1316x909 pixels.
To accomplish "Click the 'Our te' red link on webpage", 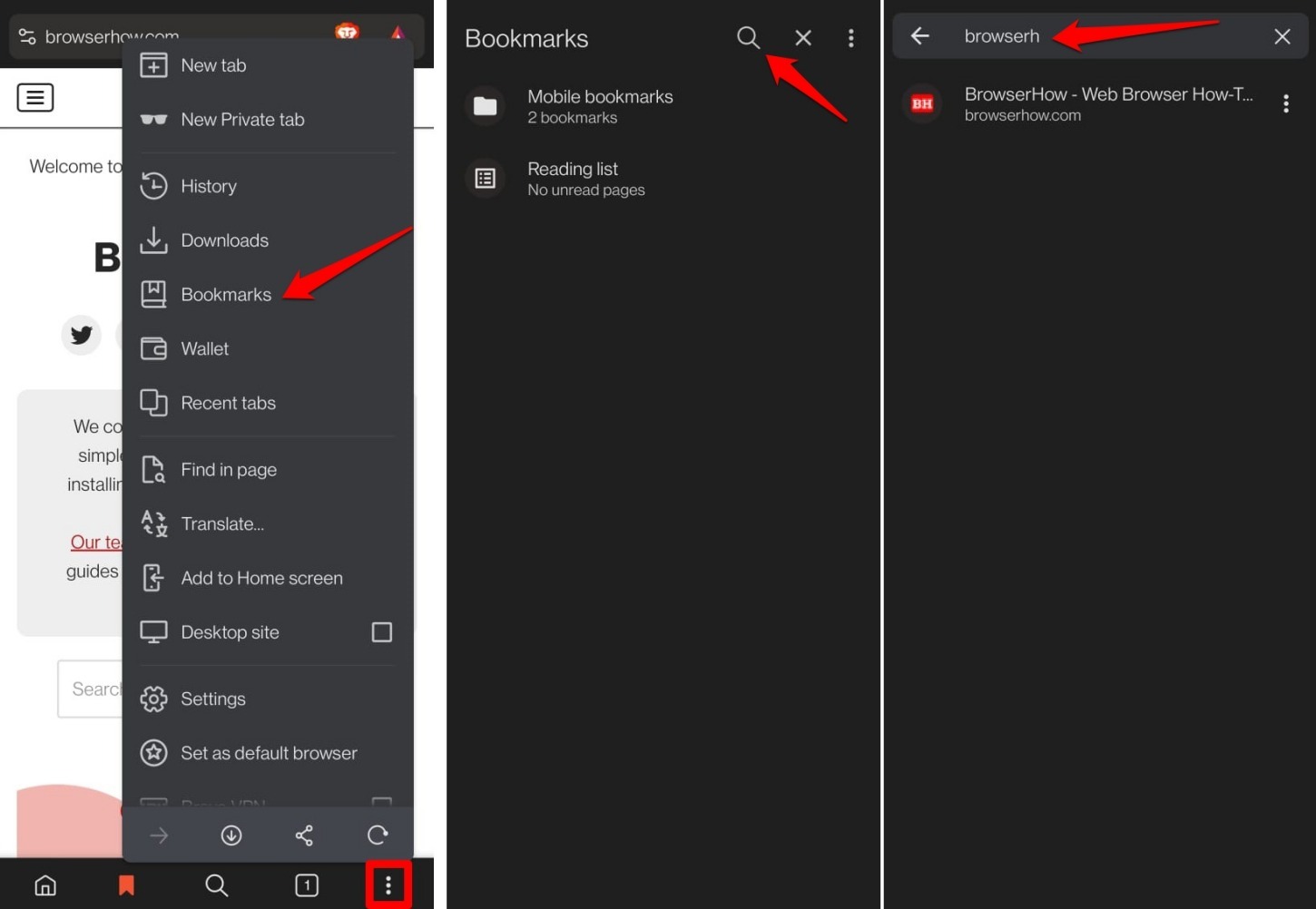I will point(95,542).
